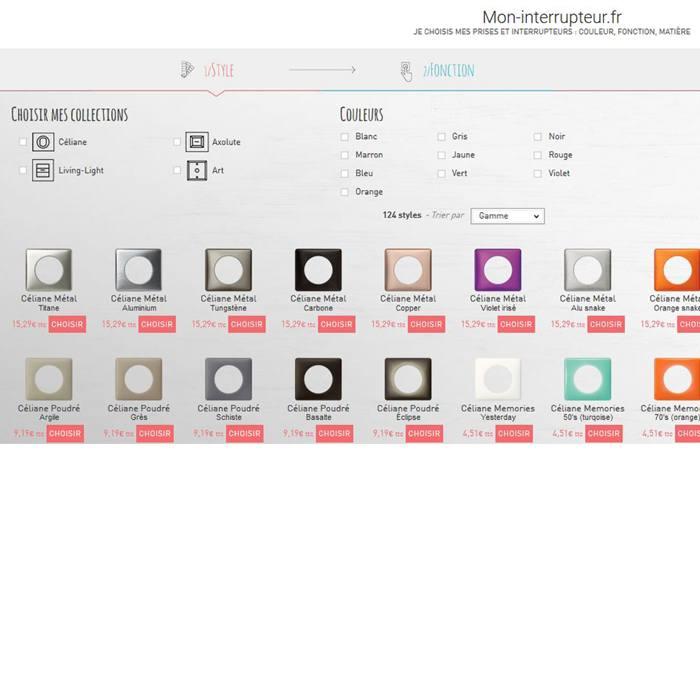
Task: Select the Céliane Poudré Basalte plate image
Action: 318,379
